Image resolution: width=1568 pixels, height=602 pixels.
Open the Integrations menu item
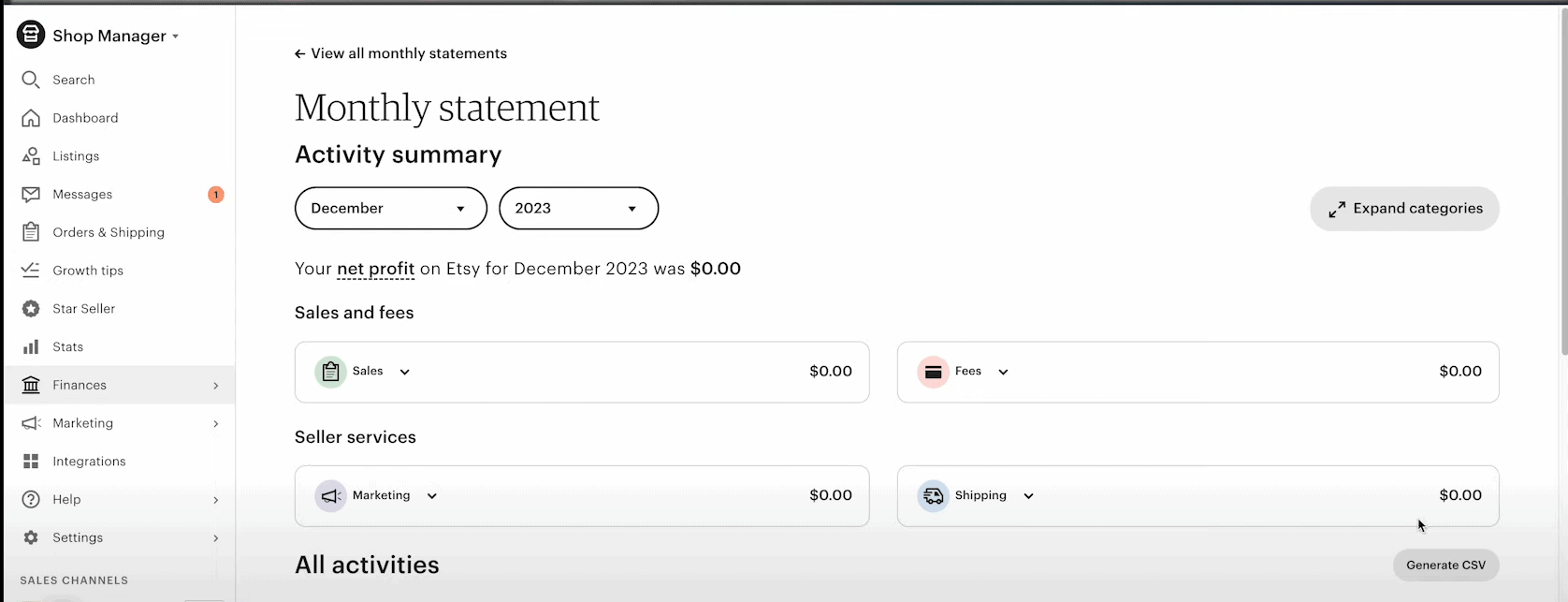pos(88,462)
